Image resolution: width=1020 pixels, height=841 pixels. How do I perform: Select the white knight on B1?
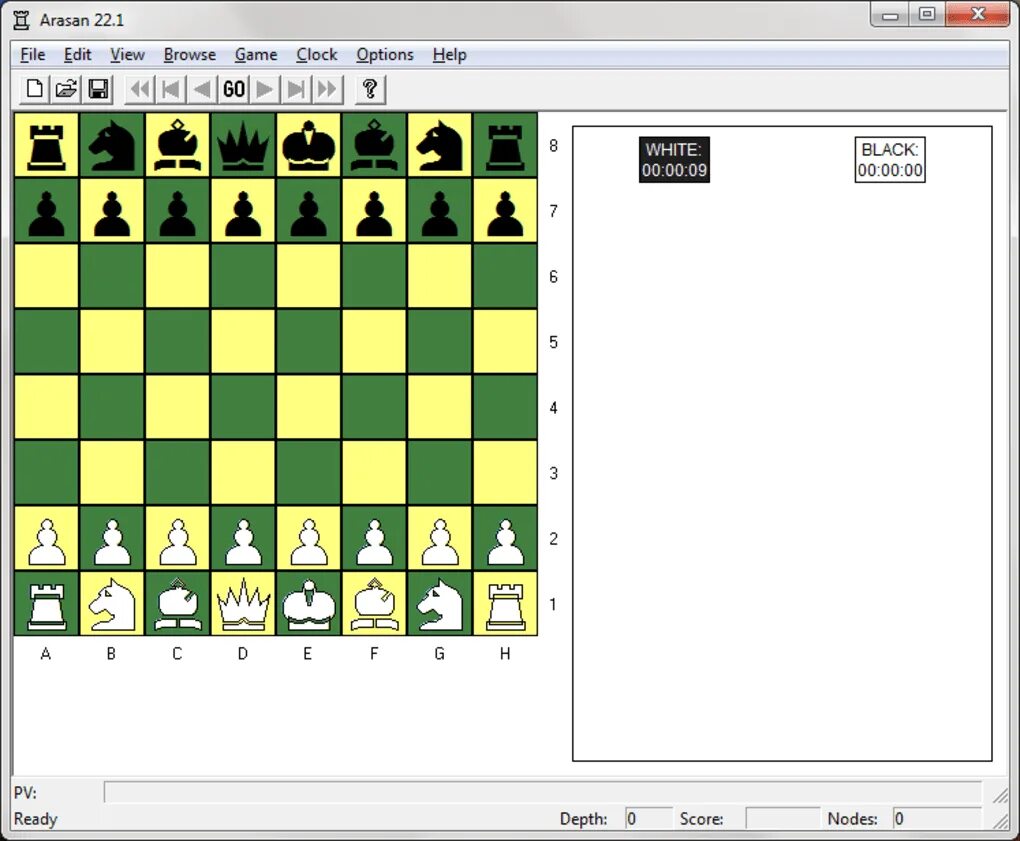(x=112, y=604)
